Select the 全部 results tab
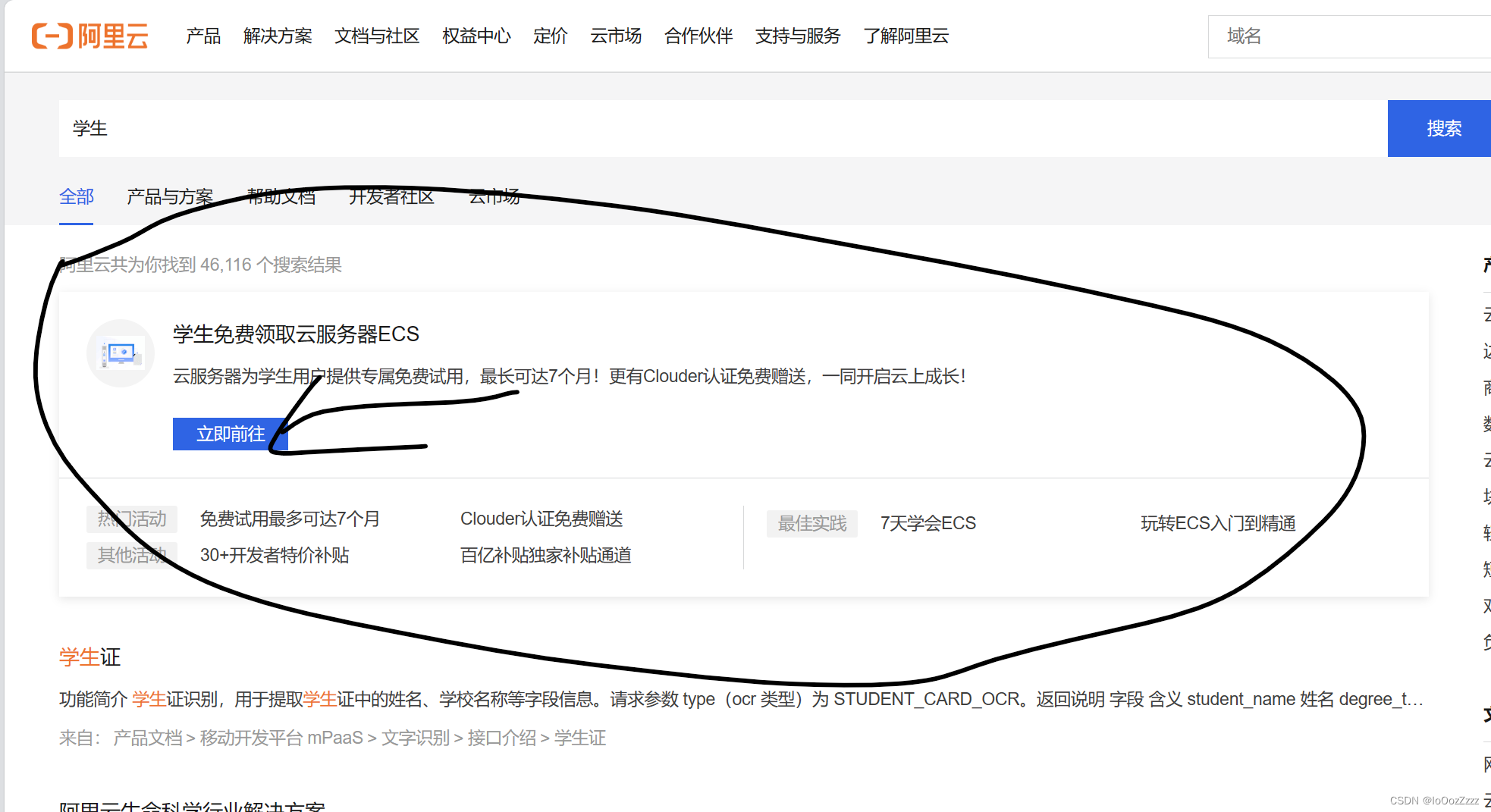 77,196
